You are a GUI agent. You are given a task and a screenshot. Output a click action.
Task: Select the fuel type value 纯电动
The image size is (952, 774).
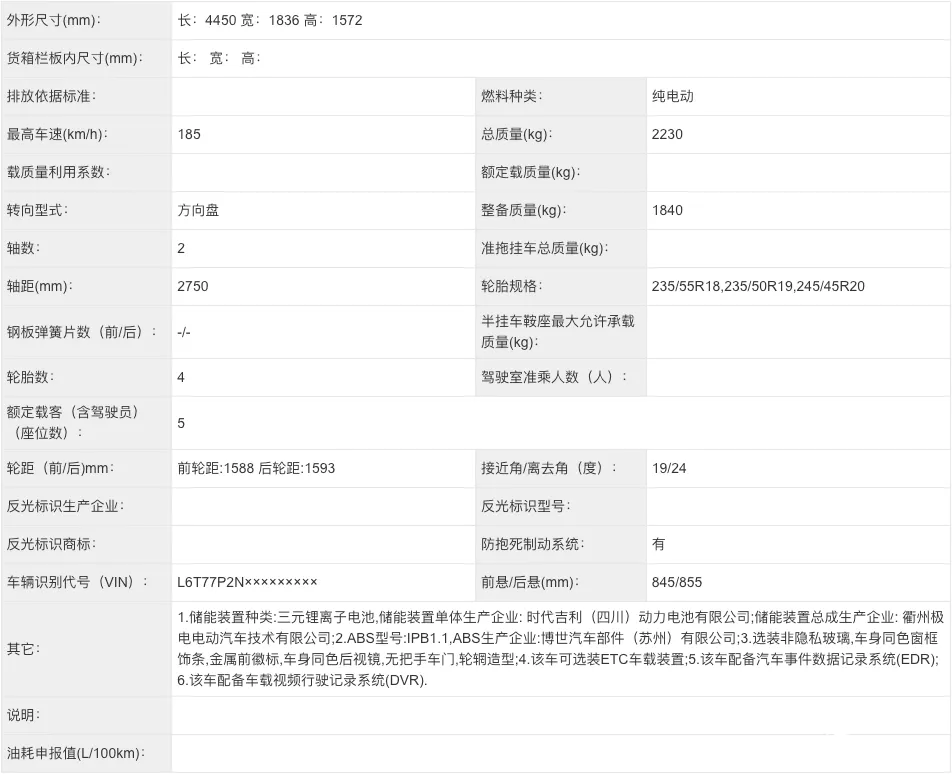[x=673, y=97]
